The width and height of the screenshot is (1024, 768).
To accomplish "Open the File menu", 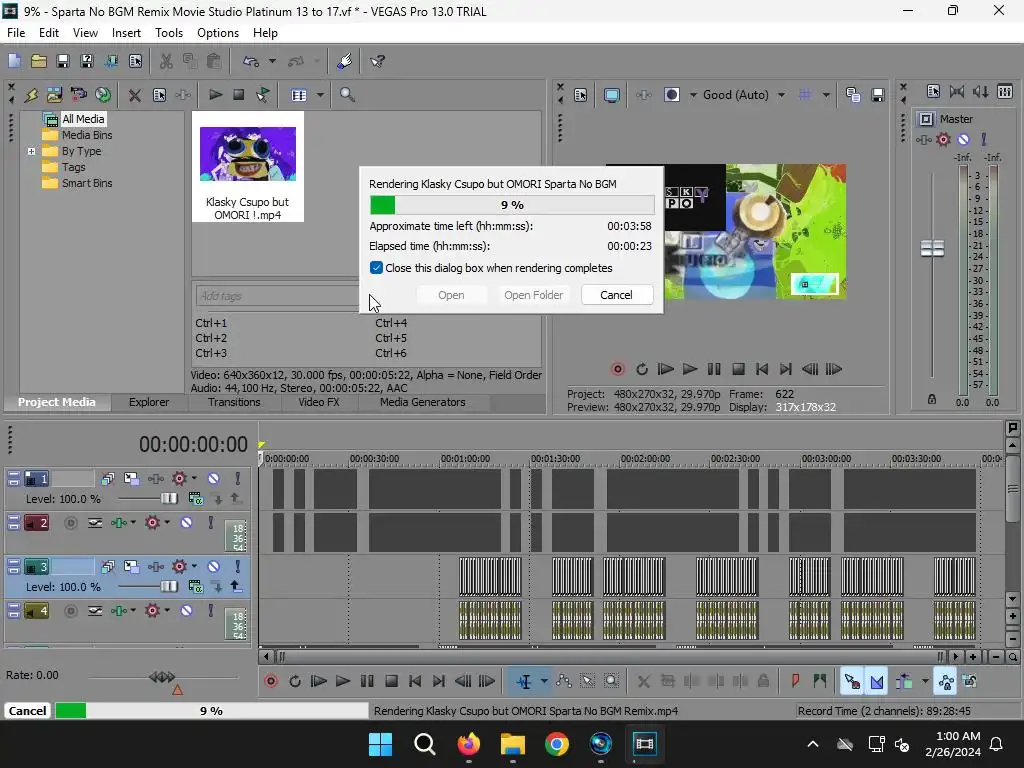I will click(x=16, y=33).
